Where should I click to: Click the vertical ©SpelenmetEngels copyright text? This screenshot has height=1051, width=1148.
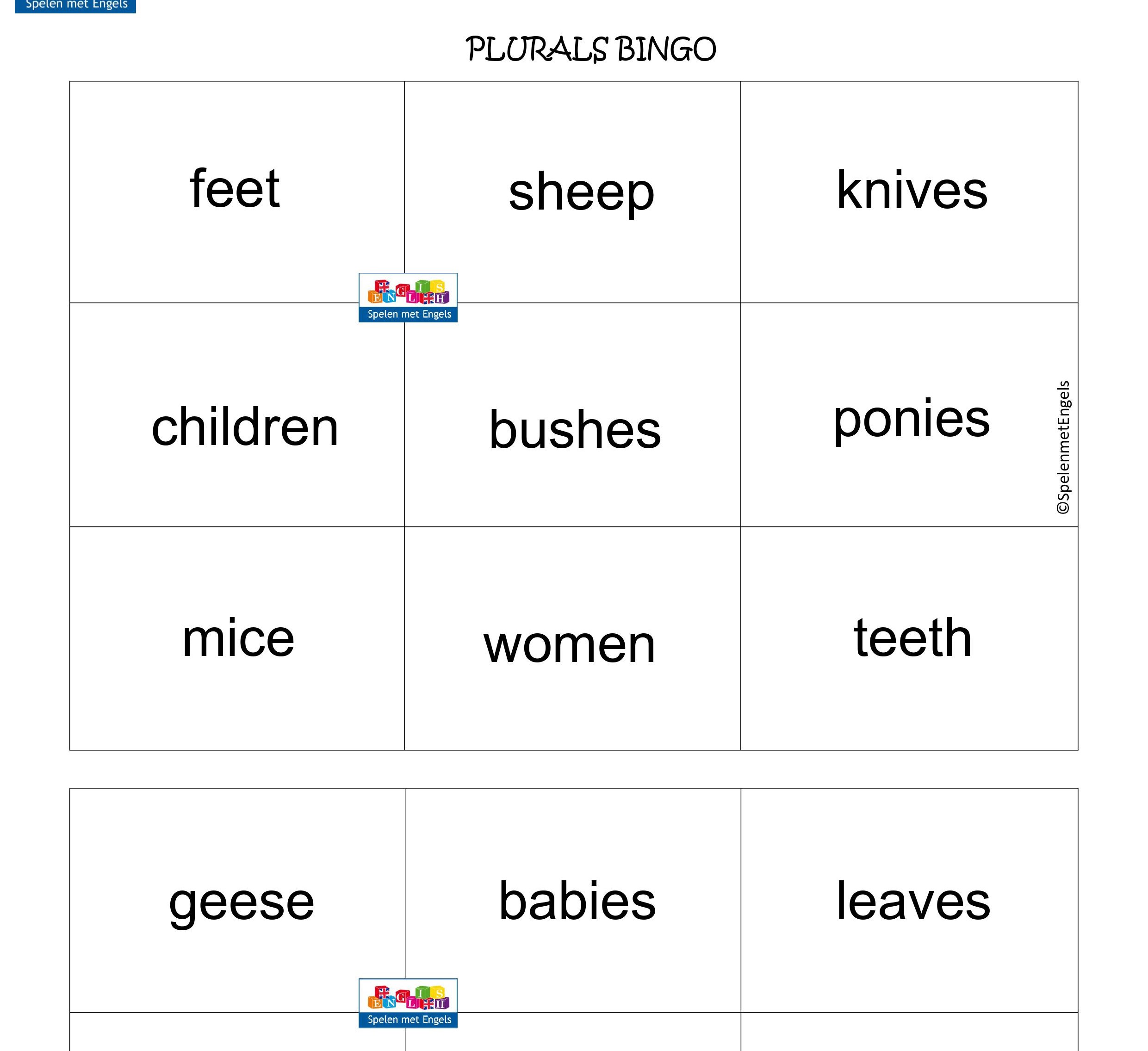[1063, 447]
